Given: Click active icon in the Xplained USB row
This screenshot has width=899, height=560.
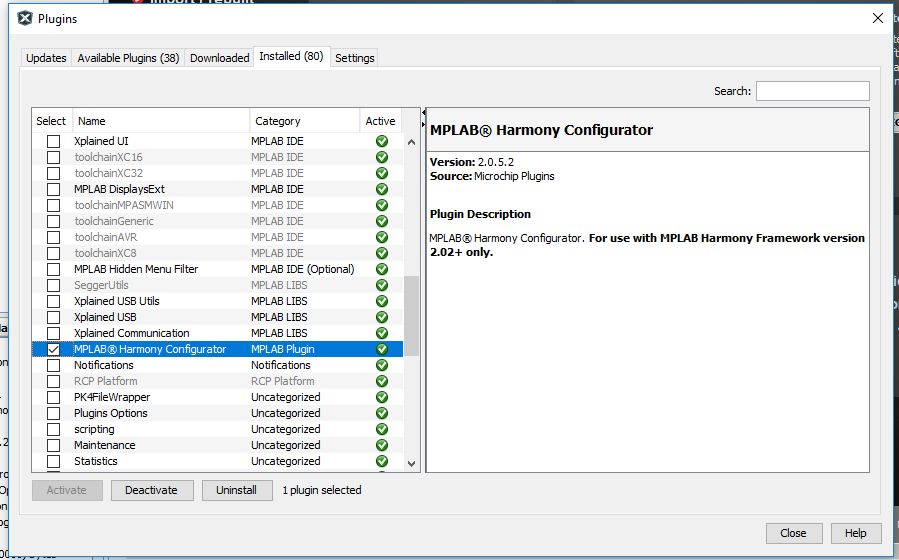Looking at the screenshot, I should (x=382, y=317).
